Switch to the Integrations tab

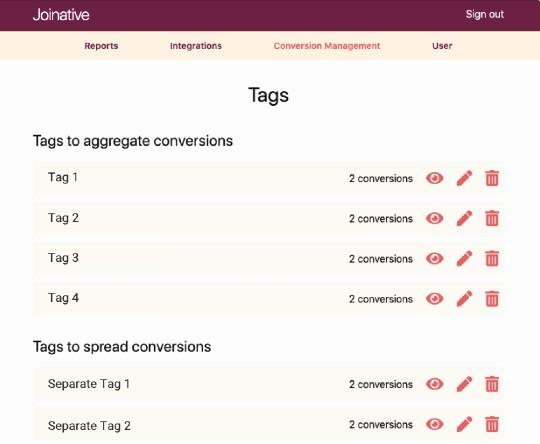point(196,46)
